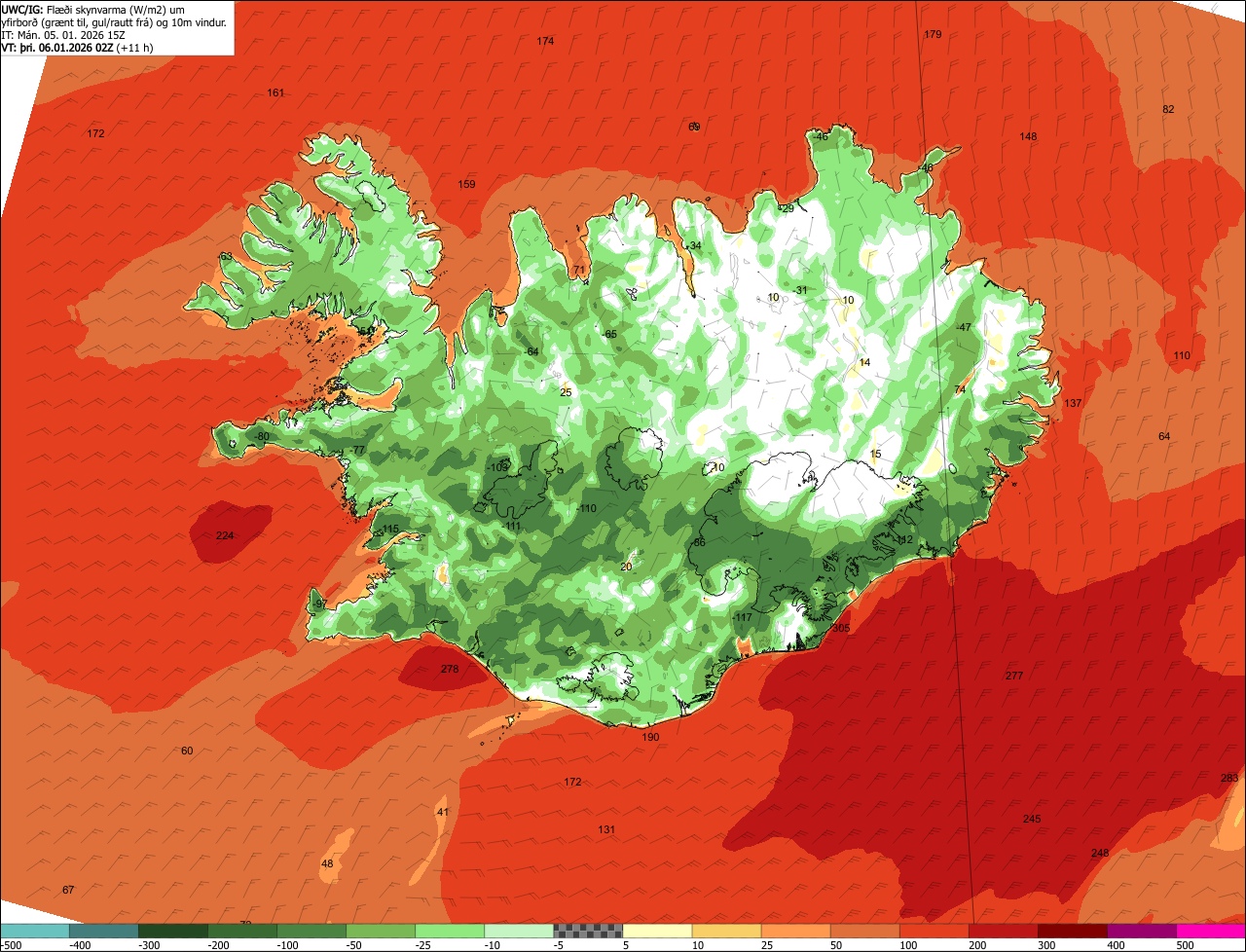Click the map value '190' on the south coast
The width and height of the screenshot is (1246, 952).
click(x=650, y=737)
